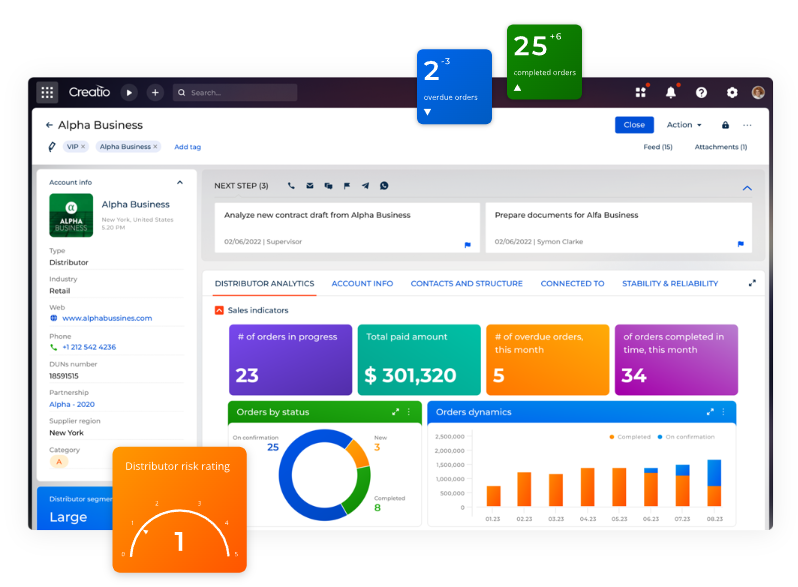Open the three-dot more options menu
This screenshot has height=587, width=798.
point(747,125)
